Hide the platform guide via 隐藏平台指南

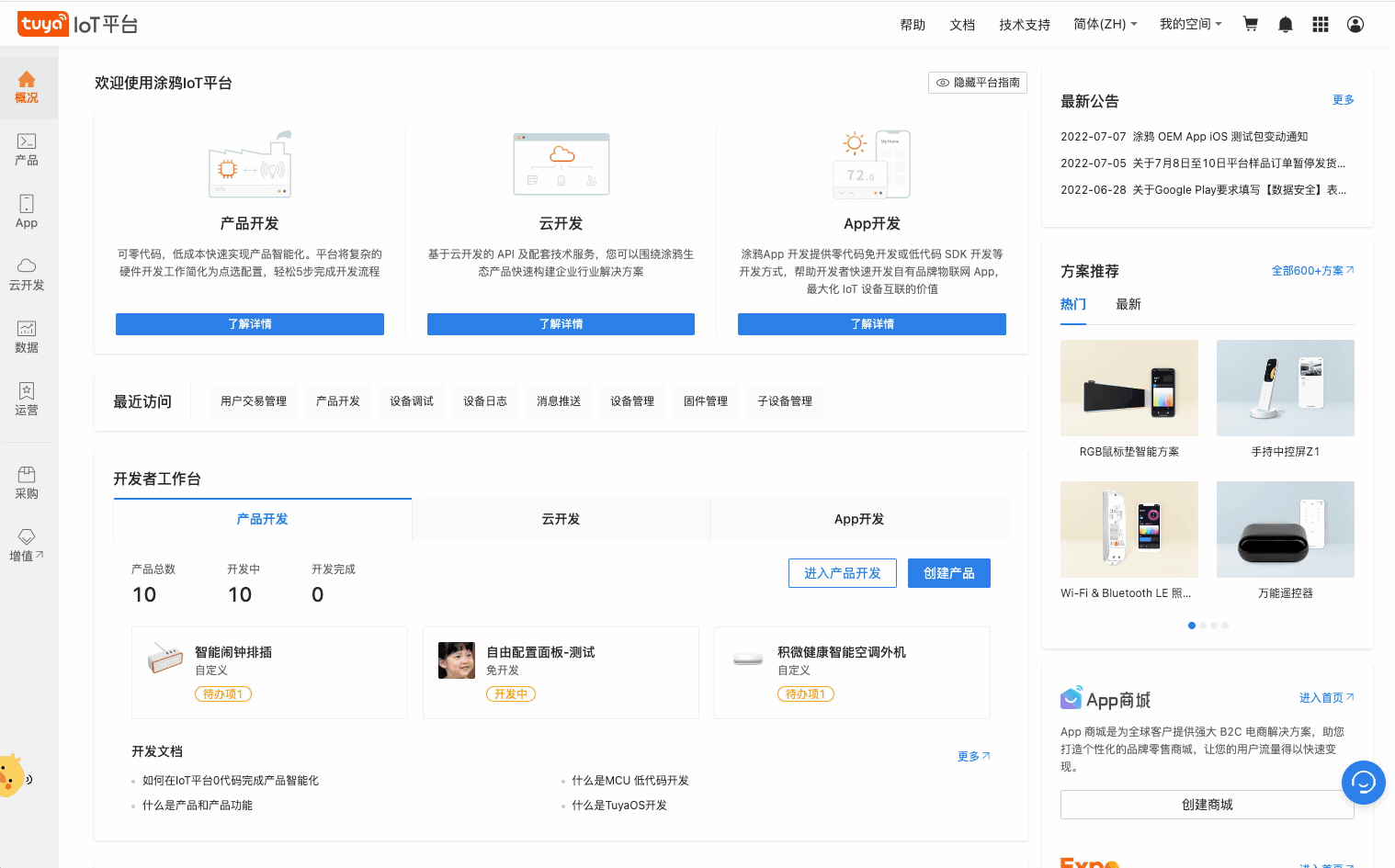pos(978,83)
